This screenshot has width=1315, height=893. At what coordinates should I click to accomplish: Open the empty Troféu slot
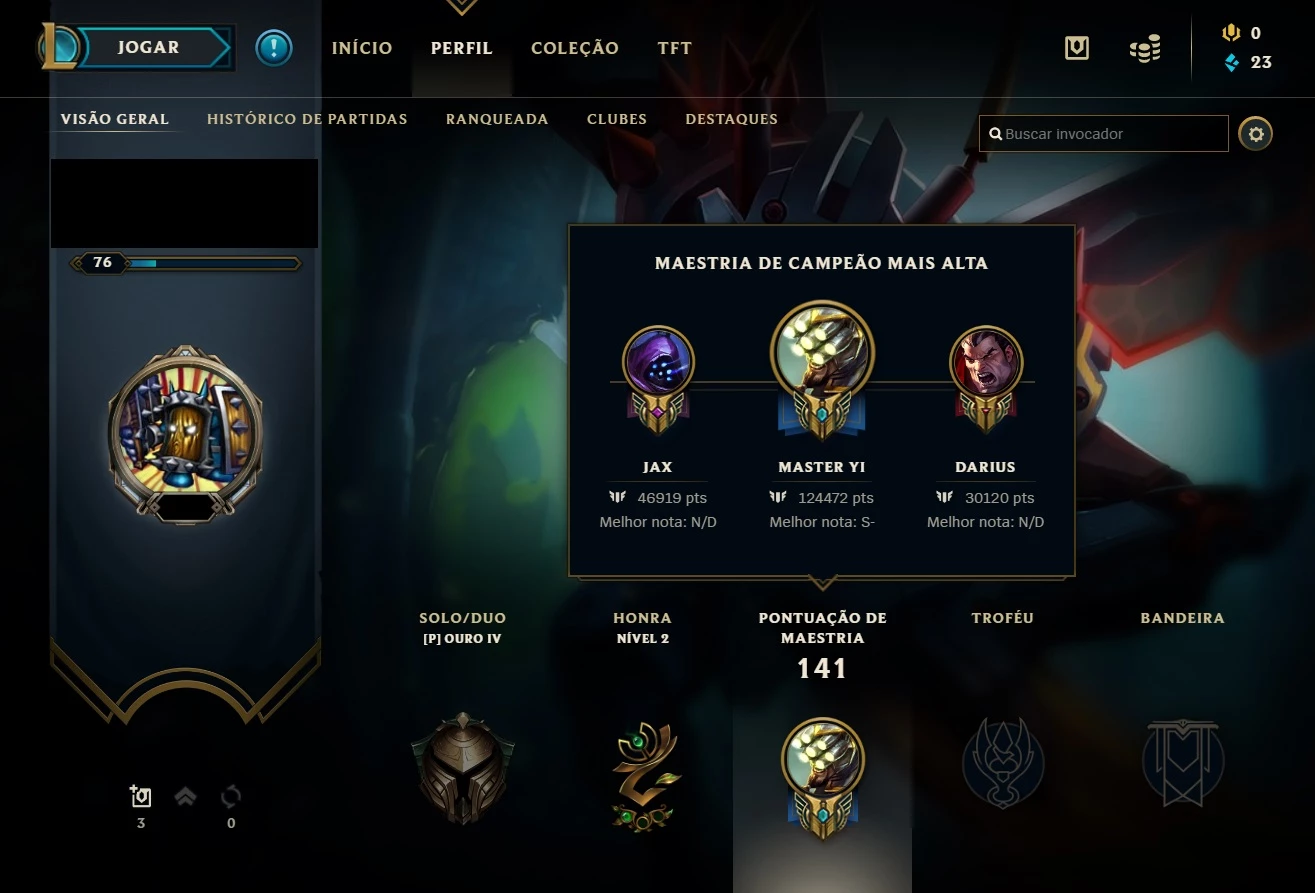tap(1003, 762)
